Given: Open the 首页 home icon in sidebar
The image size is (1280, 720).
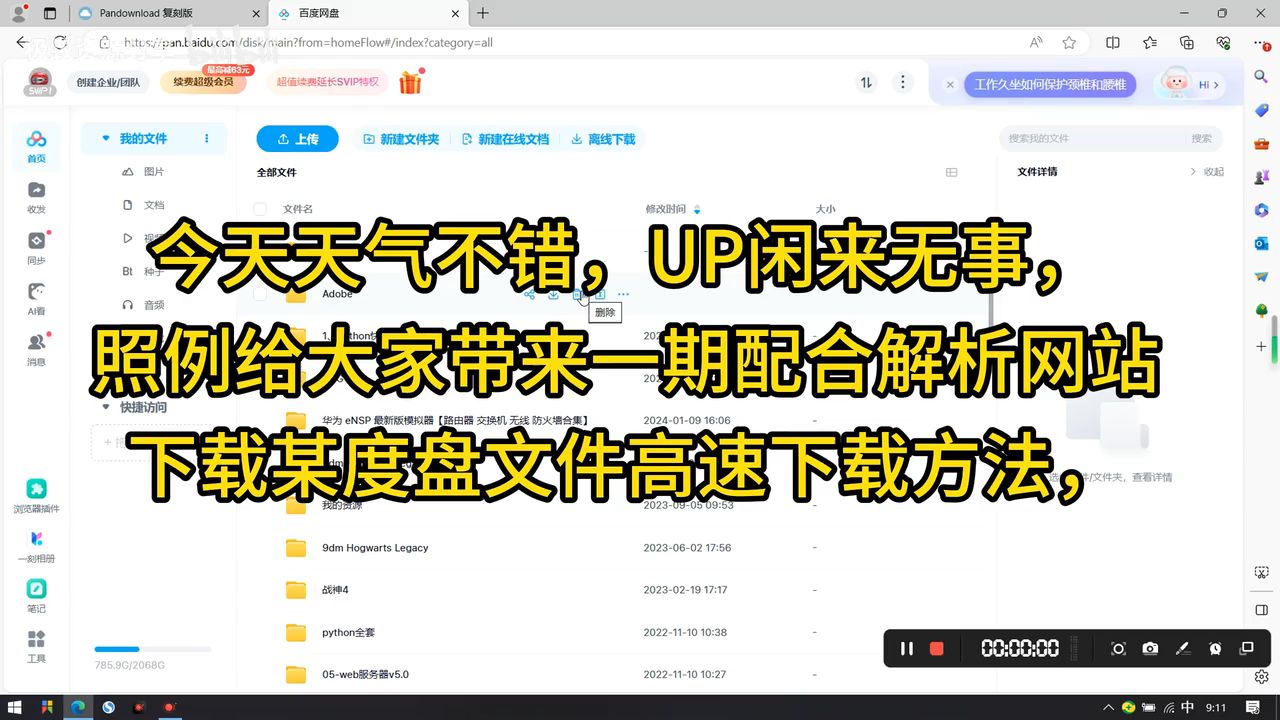Looking at the screenshot, I should tap(36, 145).
